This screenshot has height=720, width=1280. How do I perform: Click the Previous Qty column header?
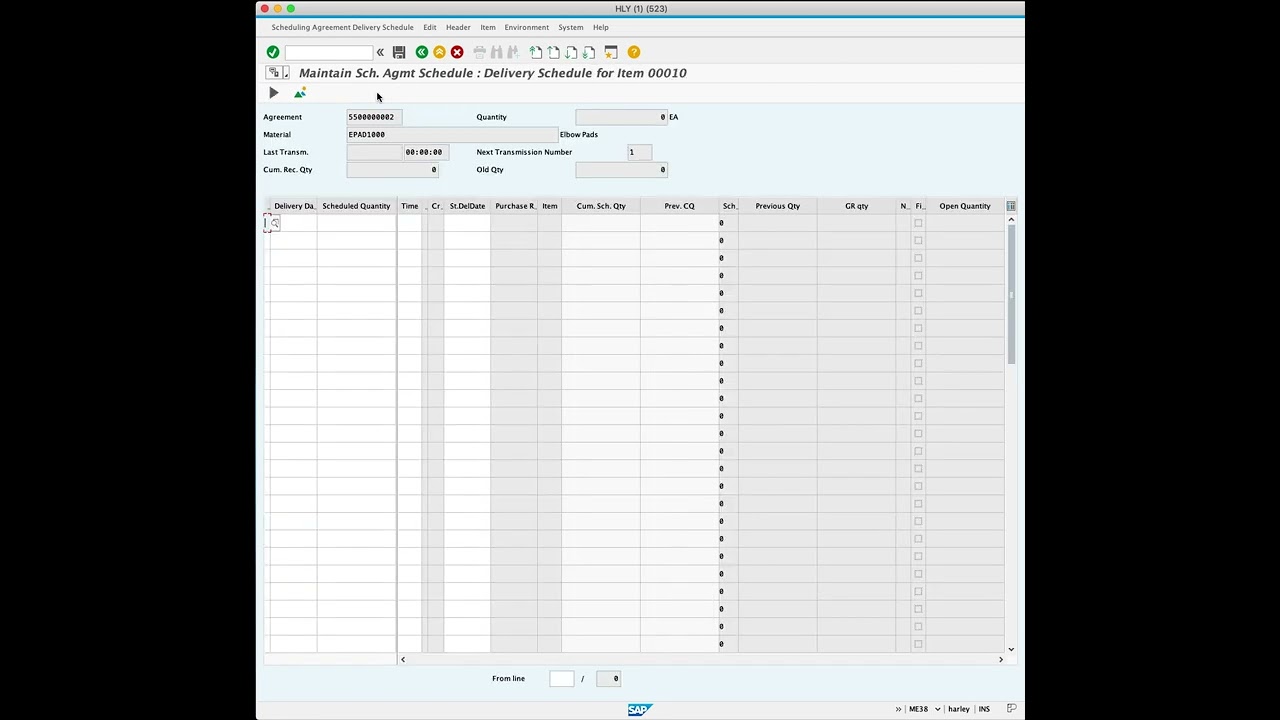777,206
